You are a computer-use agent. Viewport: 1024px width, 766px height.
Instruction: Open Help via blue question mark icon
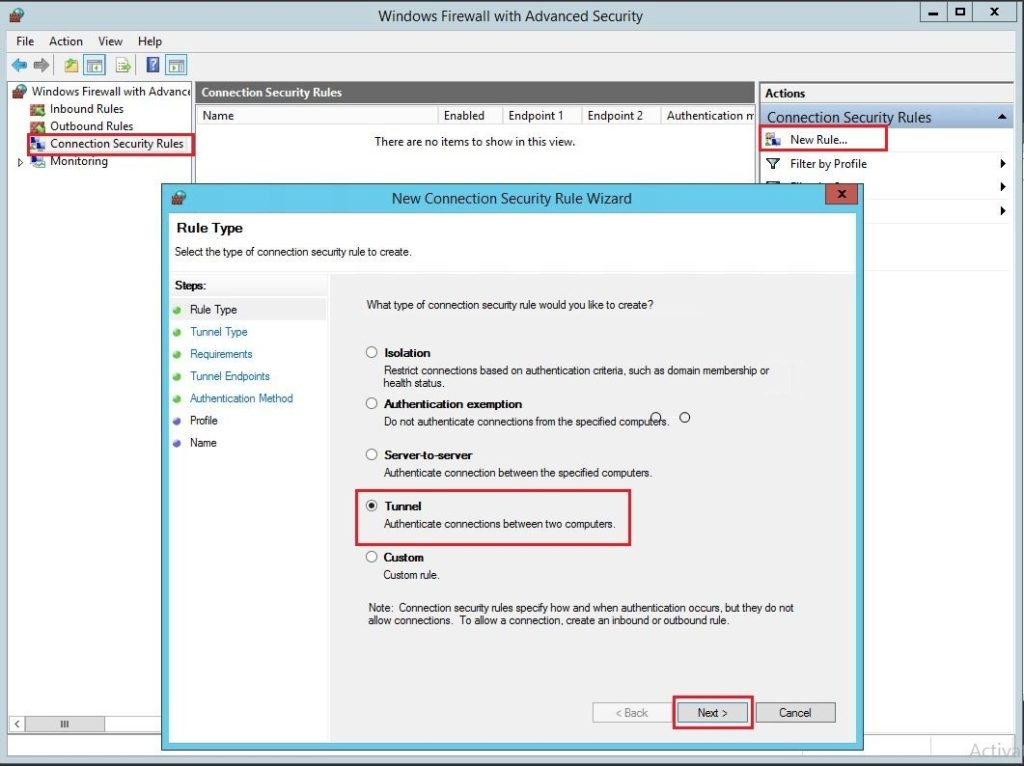coord(153,65)
